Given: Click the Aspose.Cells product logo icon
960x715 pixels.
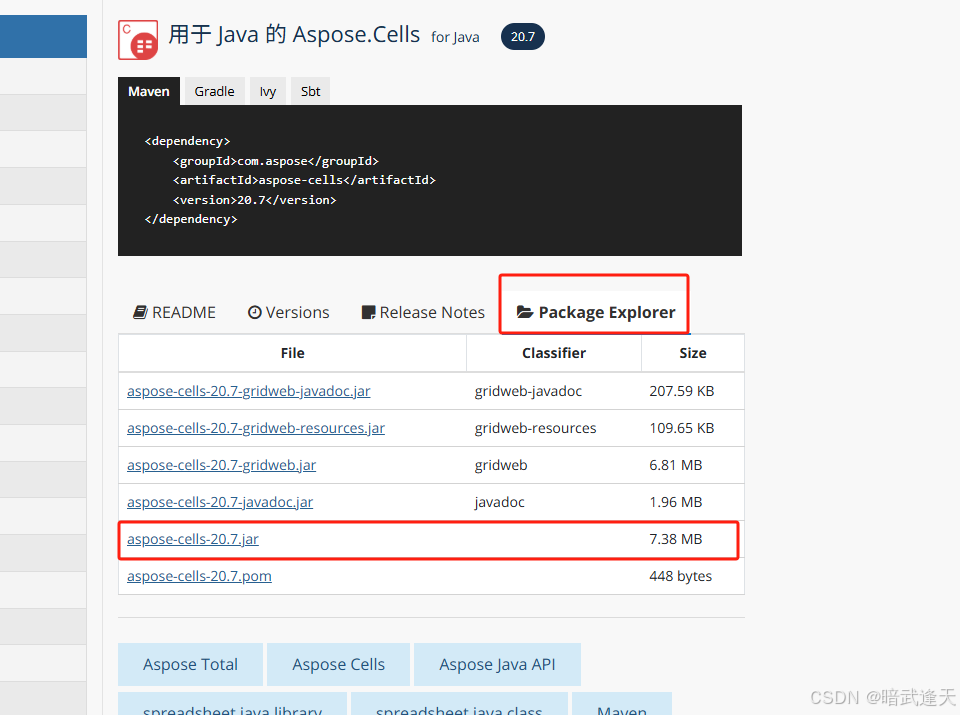Looking at the screenshot, I should click(138, 39).
